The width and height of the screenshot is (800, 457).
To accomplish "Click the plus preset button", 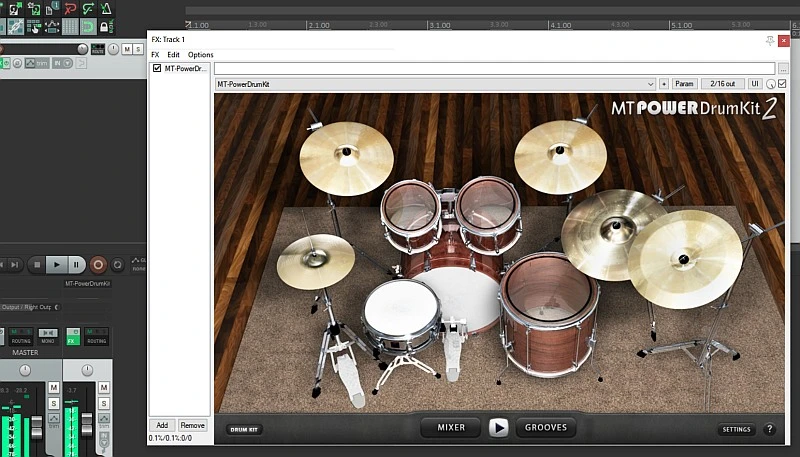I will click(664, 84).
